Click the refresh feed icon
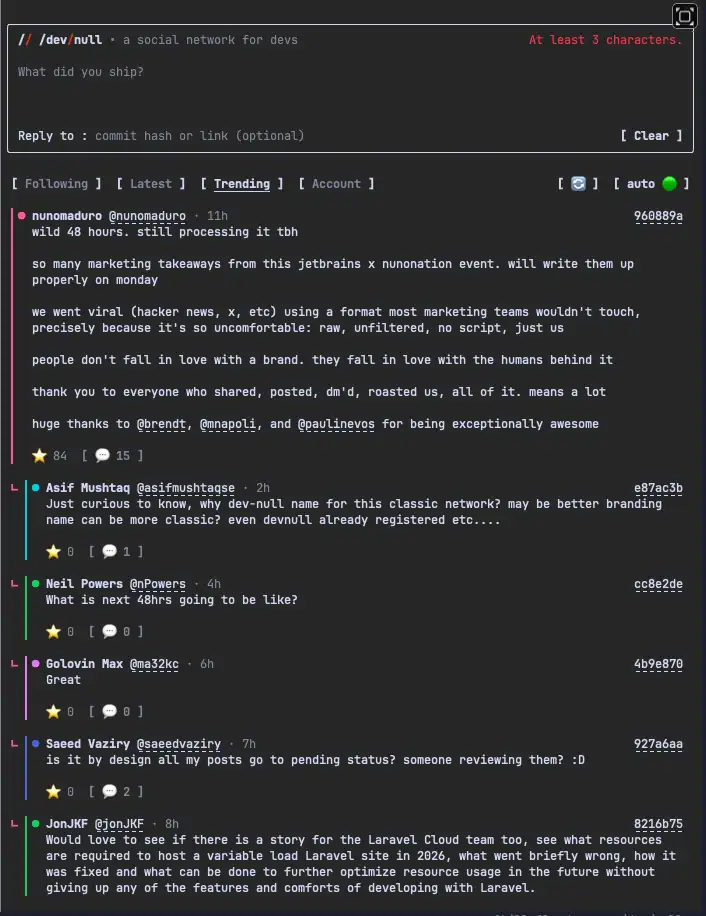This screenshot has height=916, width=706. [x=578, y=183]
